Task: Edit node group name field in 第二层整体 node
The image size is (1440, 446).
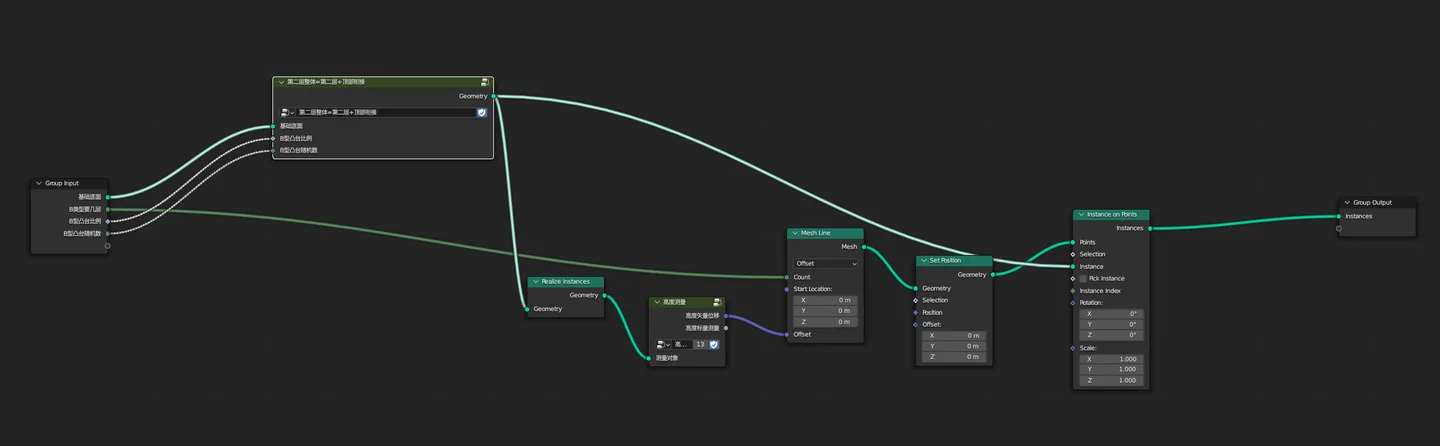Action: pyautogui.click(x=385, y=113)
